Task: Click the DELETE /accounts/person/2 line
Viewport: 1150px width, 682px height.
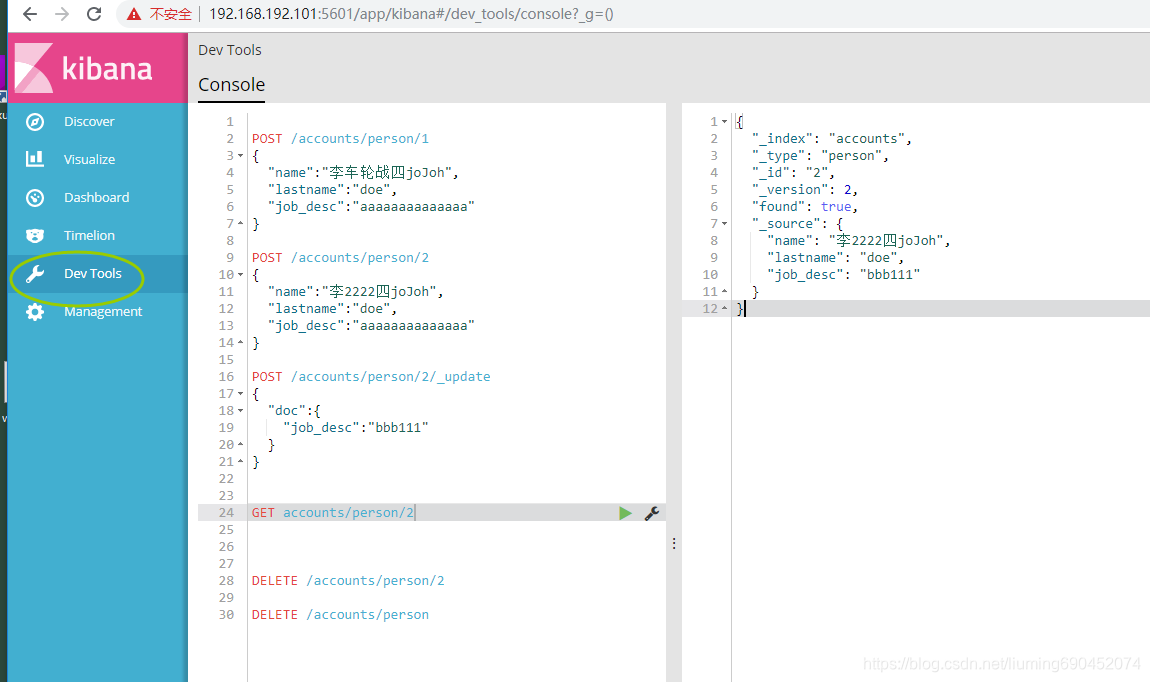Action: pos(348,581)
